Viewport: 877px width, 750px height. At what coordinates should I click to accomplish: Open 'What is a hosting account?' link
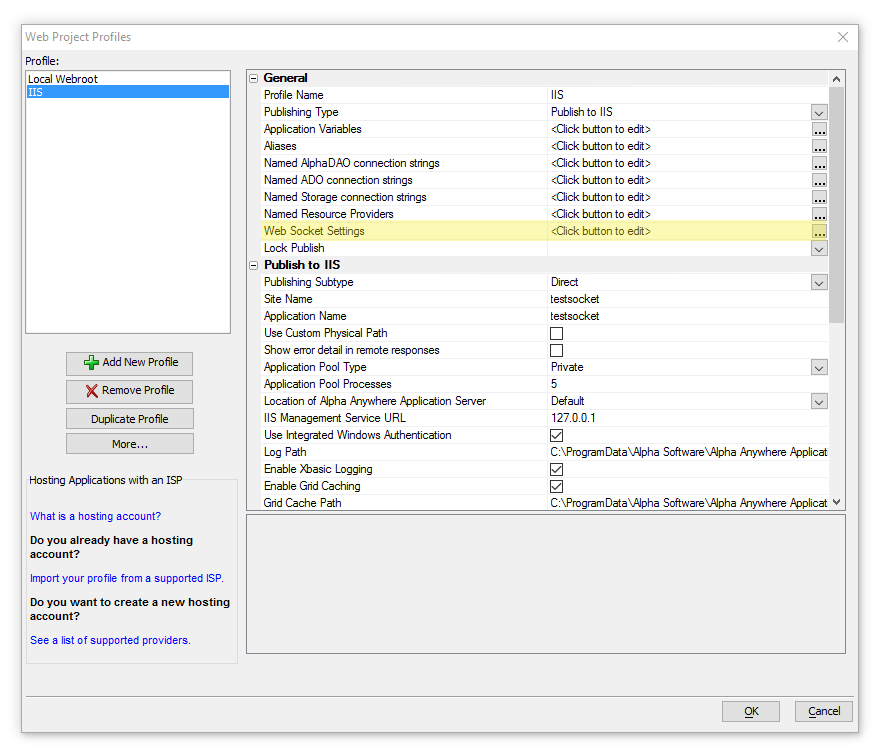click(96, 516)
